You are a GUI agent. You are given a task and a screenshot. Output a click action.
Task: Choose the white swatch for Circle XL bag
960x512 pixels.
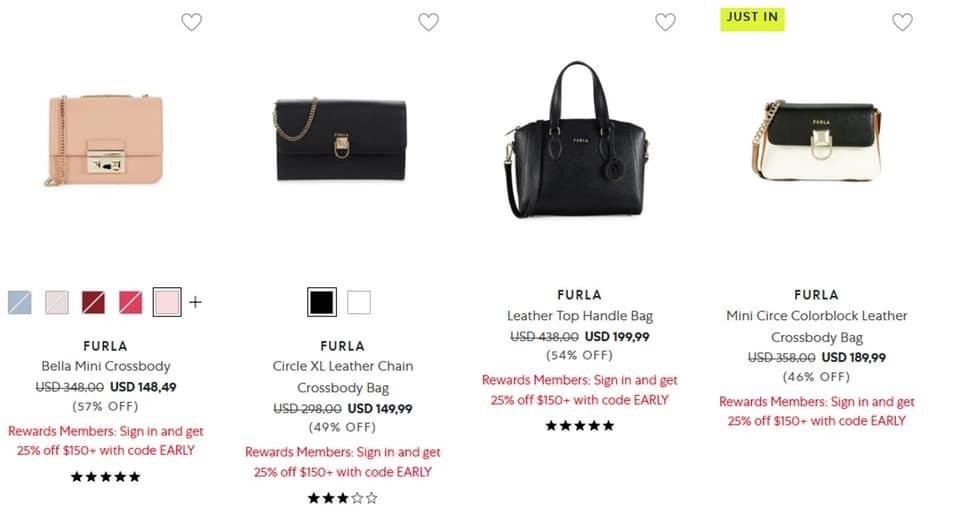[x=359, y=302]
